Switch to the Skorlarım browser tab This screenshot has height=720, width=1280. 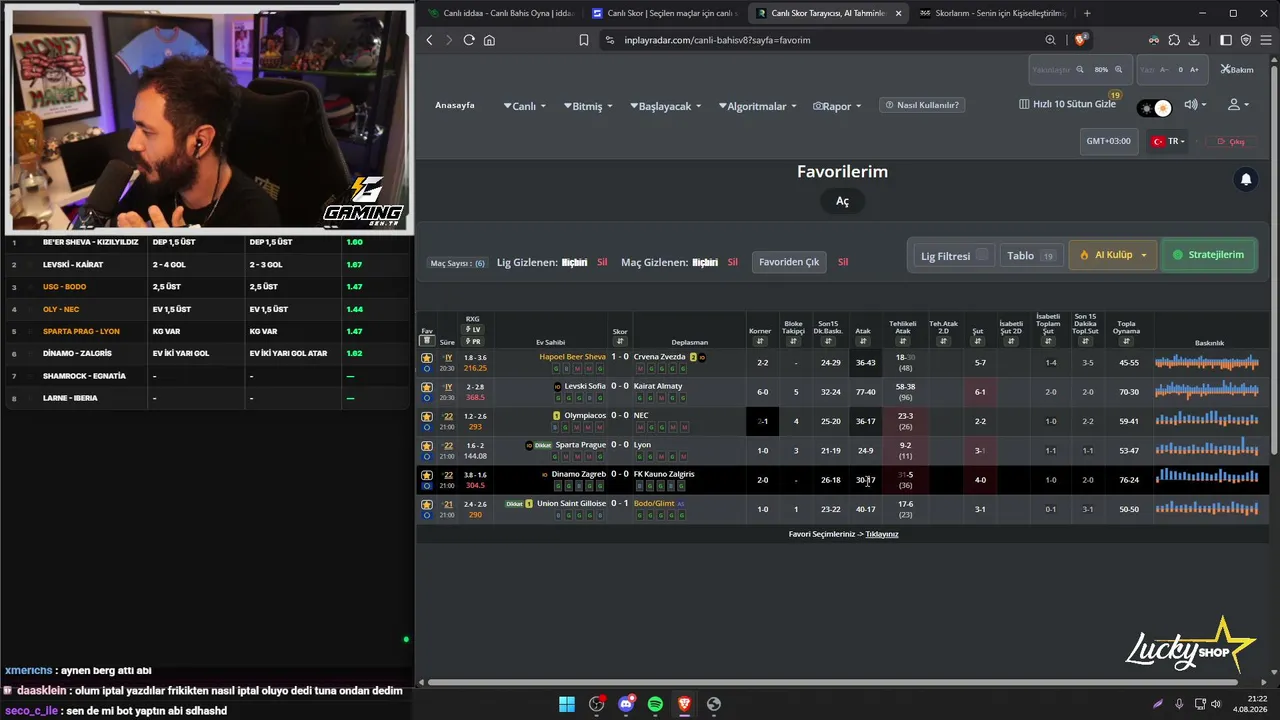(x=992, y=13)
